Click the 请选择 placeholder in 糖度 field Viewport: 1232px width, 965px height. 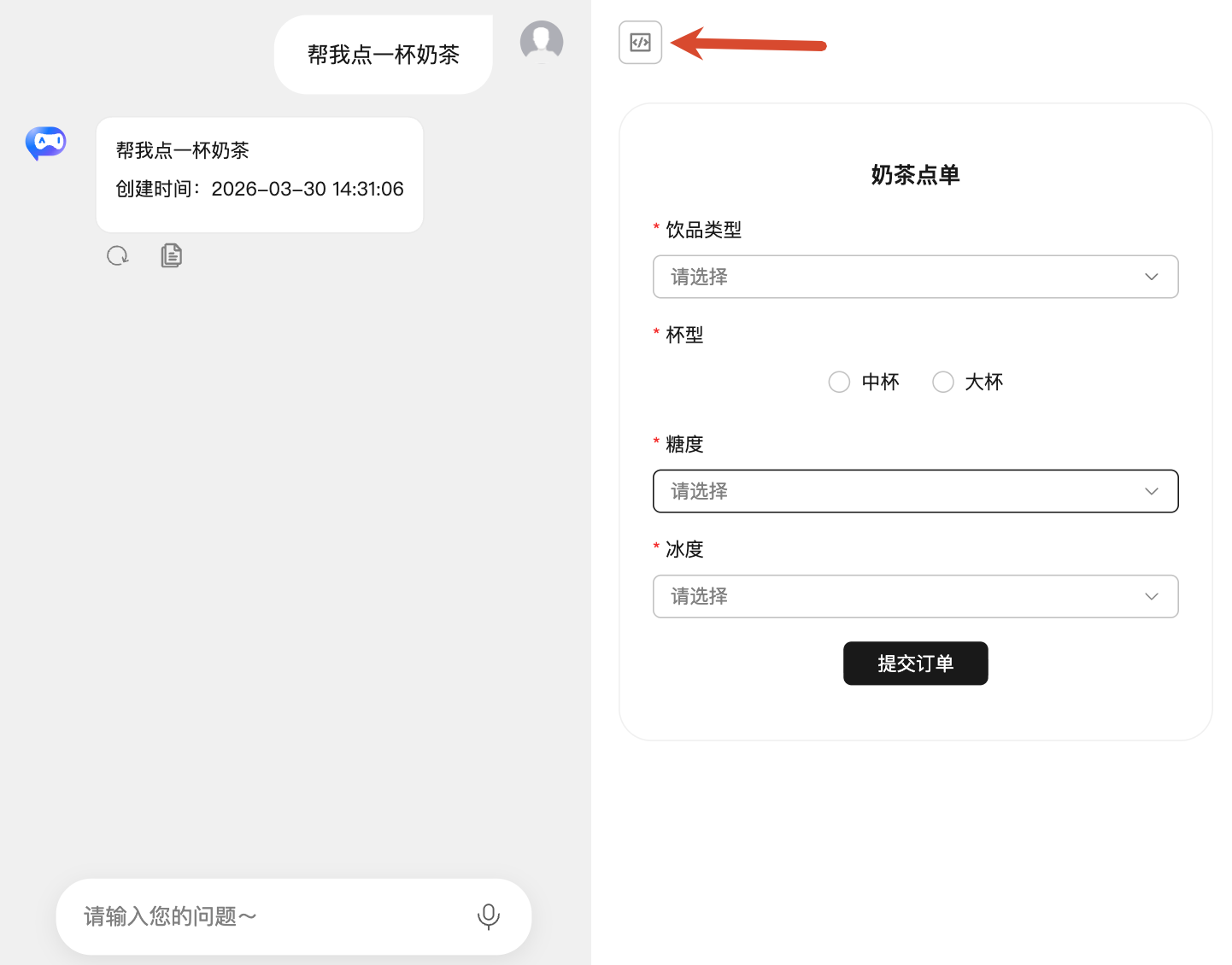(698, 491)
